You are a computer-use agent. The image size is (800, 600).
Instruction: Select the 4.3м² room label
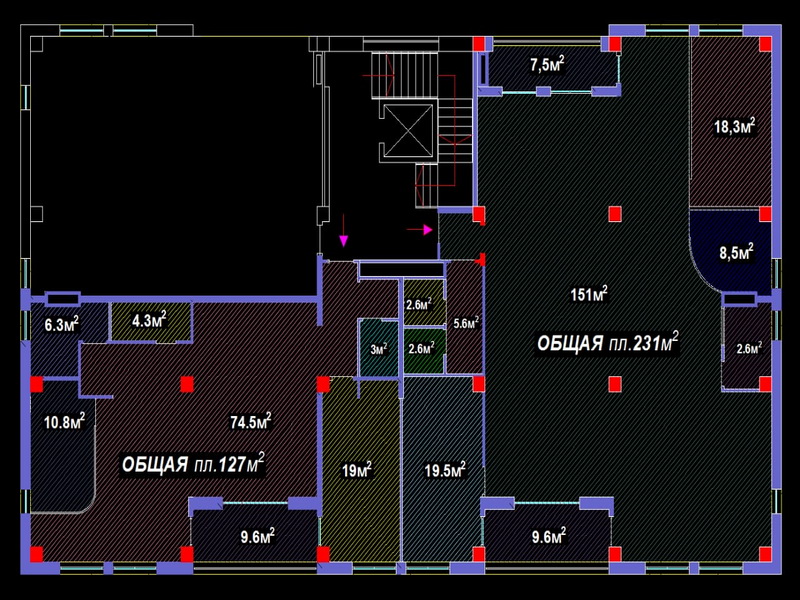coord(149,321)
